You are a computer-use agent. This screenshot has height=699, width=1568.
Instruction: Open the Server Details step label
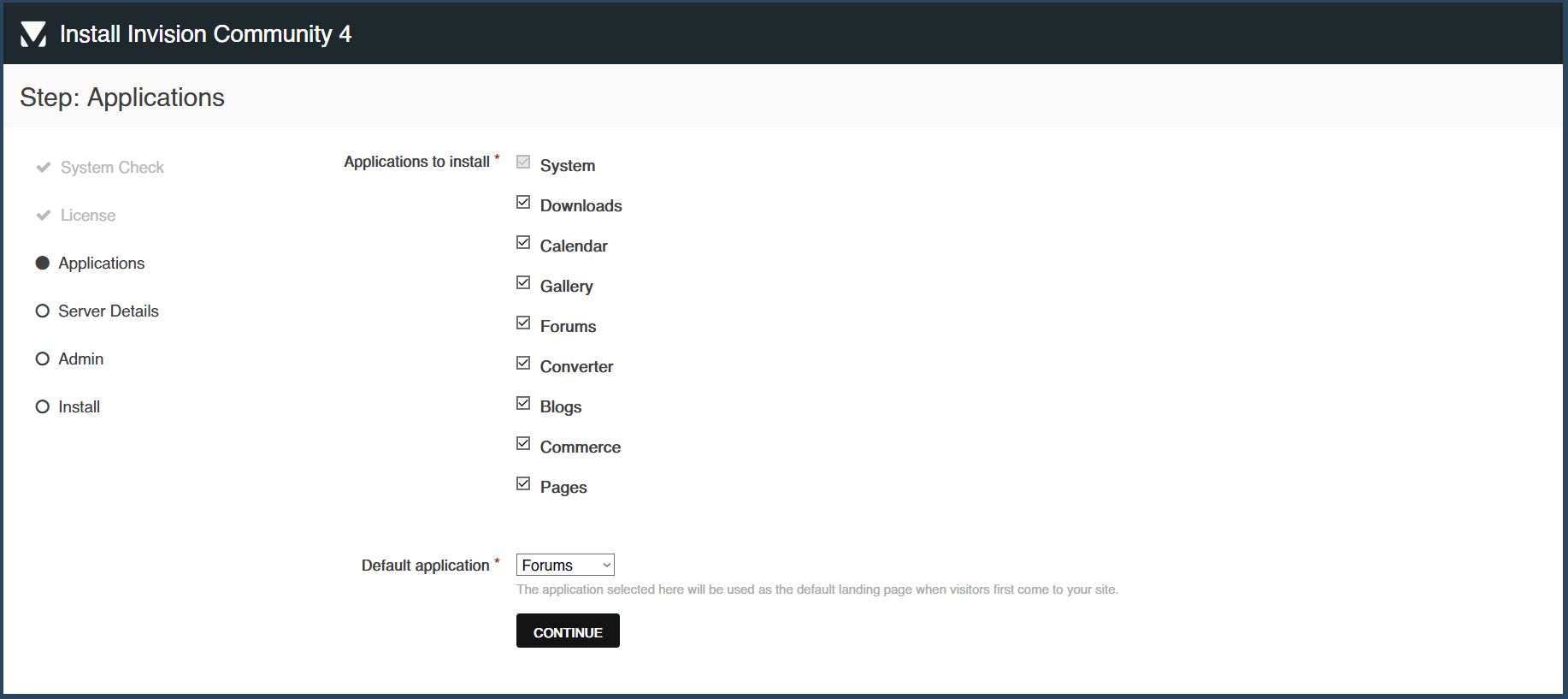pyautogui.click(x=109, y=311)
